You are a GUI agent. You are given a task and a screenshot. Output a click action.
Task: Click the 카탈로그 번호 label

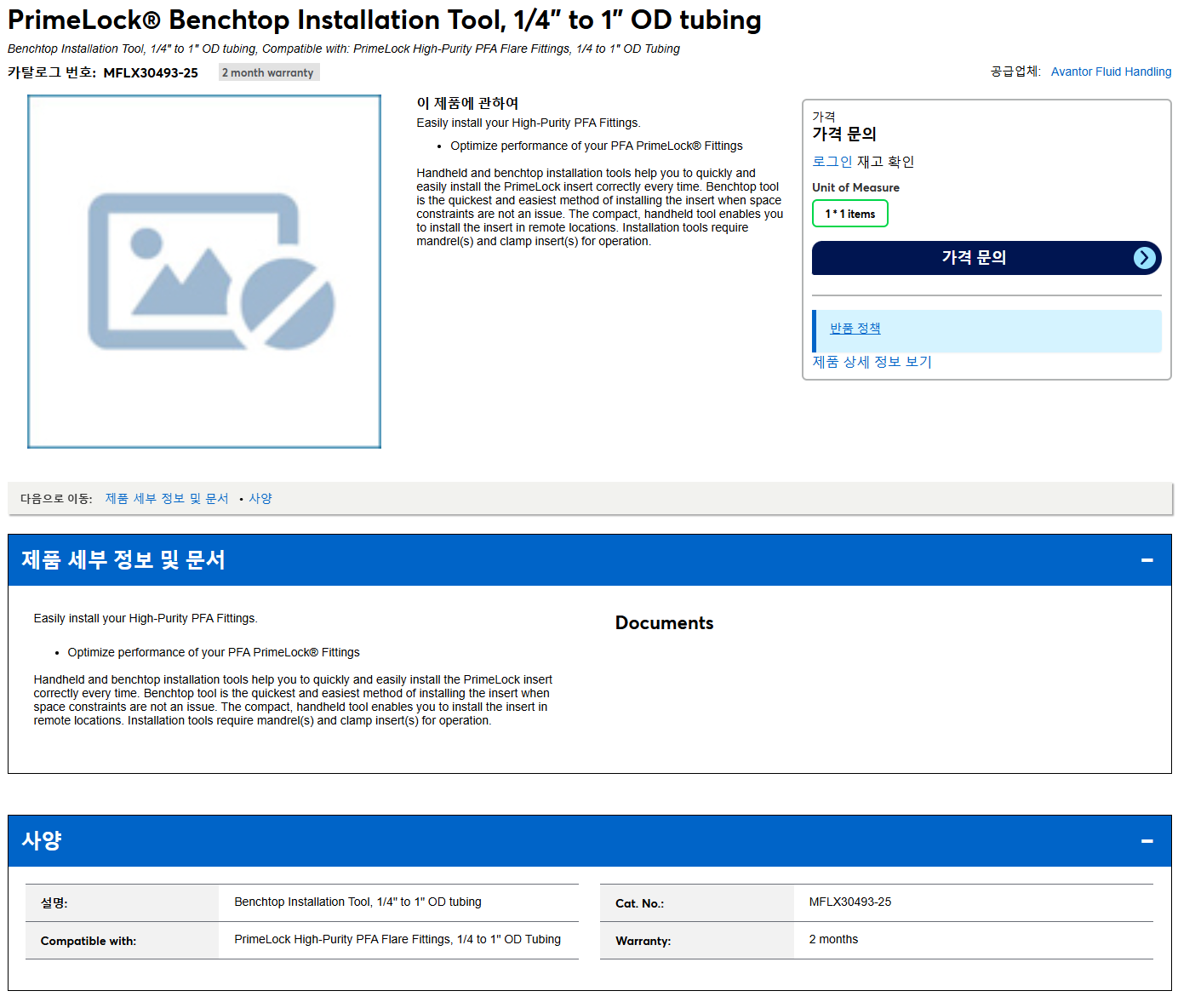tap(52, 72)
